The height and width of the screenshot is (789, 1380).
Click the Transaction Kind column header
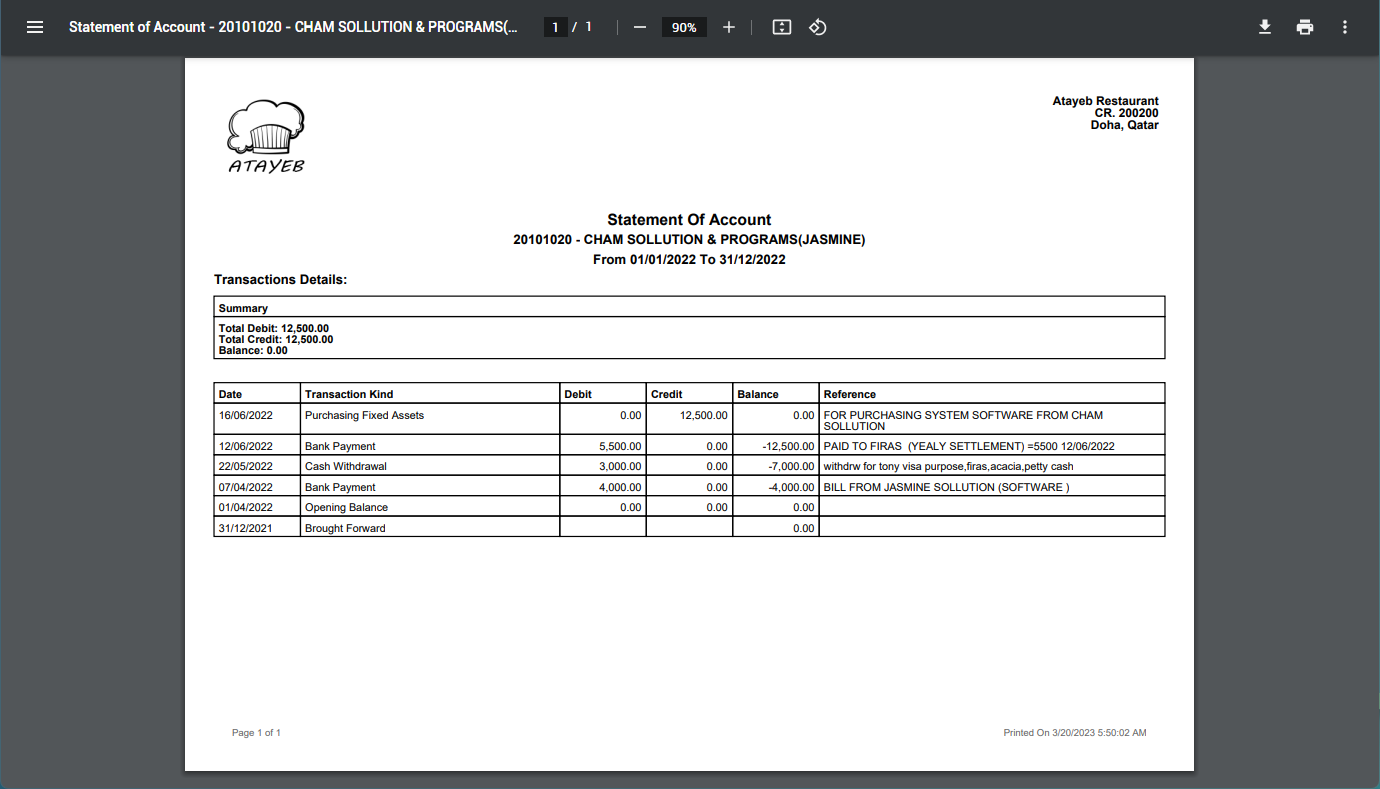click(430, 394)
